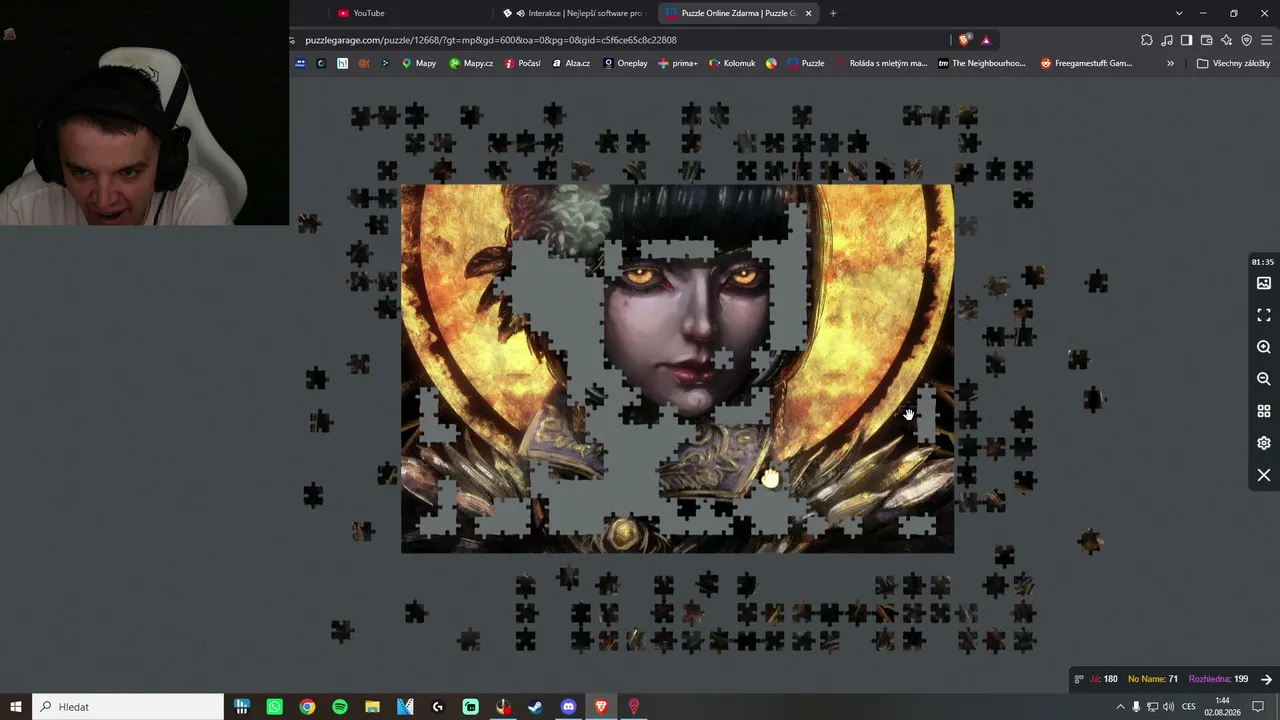Open Logitech G Hub from taskbar
Screen dimensions: 1280x720
click(x=438, y=707)
